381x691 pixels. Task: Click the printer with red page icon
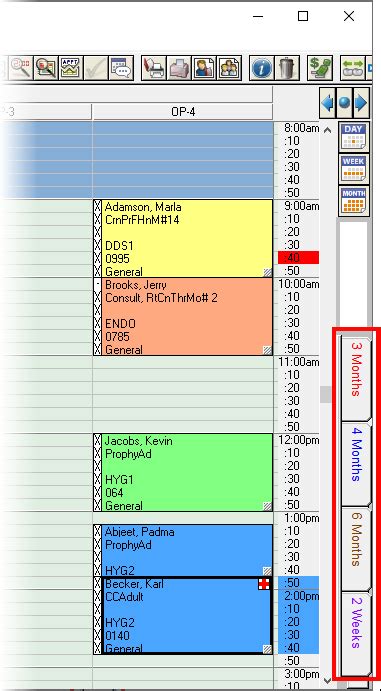coord(154,68)
